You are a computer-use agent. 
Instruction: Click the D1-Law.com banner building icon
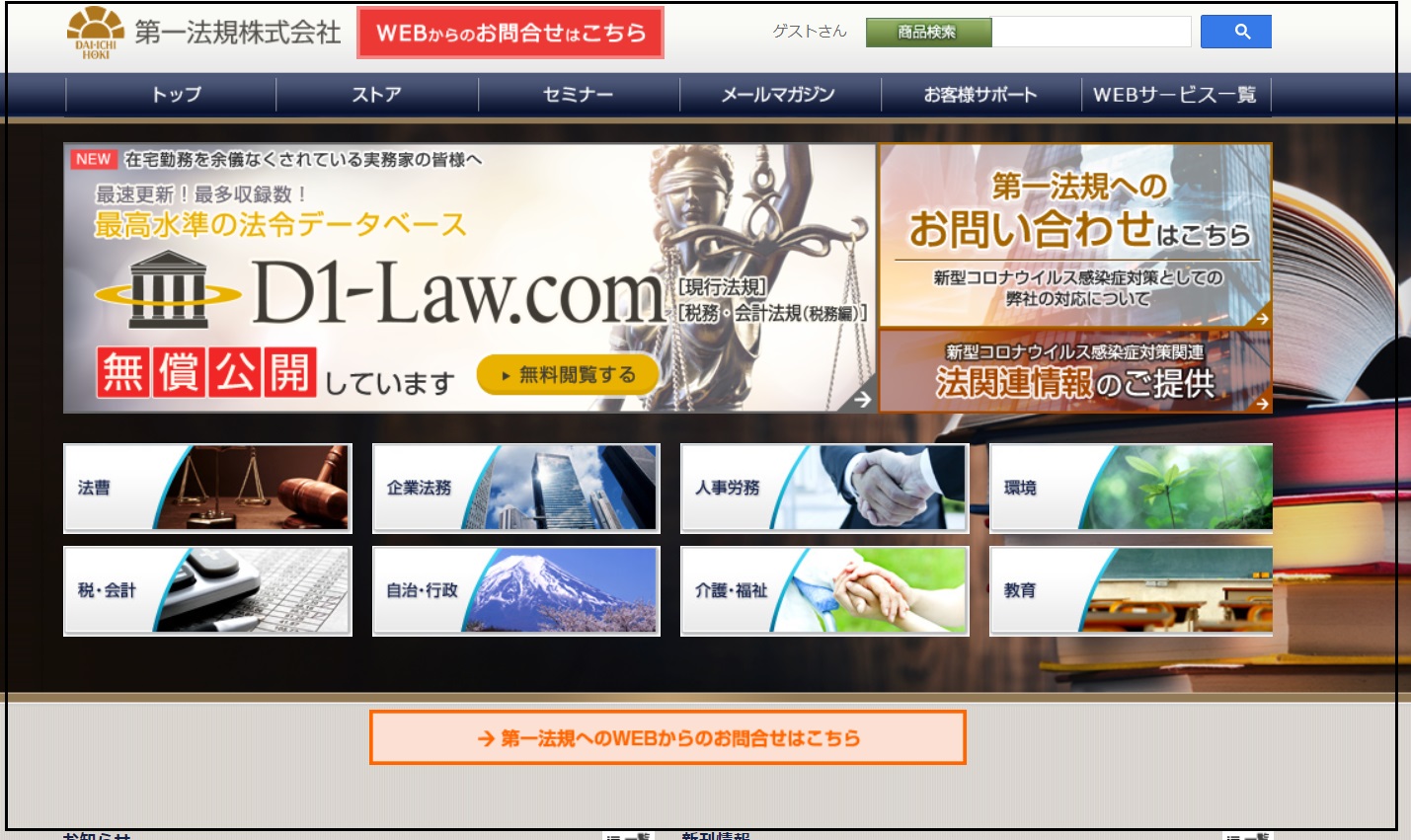[168, 290]
